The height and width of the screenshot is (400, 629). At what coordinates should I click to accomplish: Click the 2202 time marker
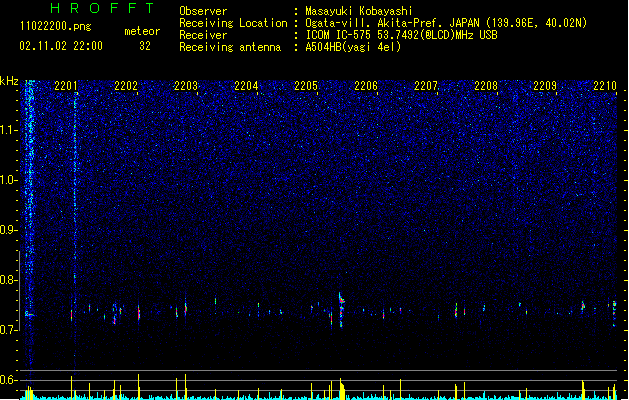pyautogui.click(x=126, y=86)
